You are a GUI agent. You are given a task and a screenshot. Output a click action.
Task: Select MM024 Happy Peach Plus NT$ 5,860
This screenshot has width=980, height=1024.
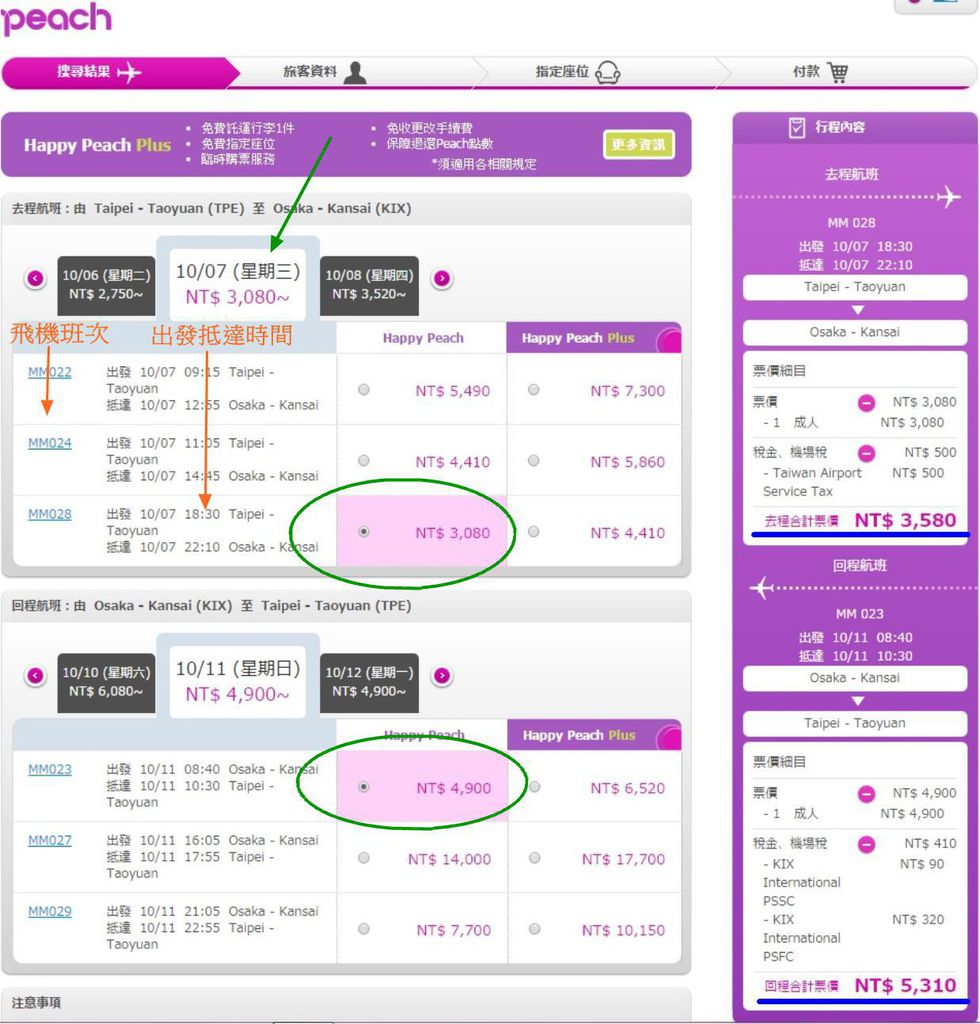[533, 461]
